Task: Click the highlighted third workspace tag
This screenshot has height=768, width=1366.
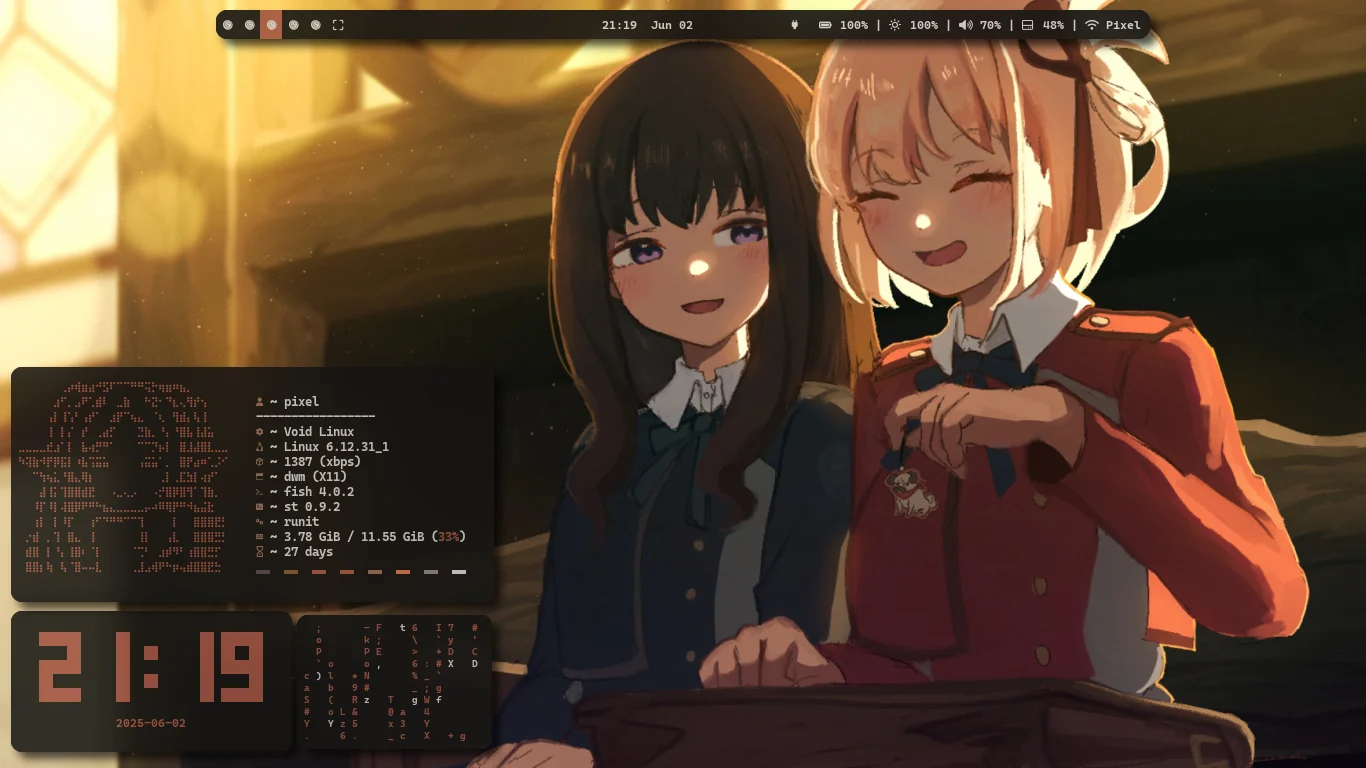Action: [271, 25]
